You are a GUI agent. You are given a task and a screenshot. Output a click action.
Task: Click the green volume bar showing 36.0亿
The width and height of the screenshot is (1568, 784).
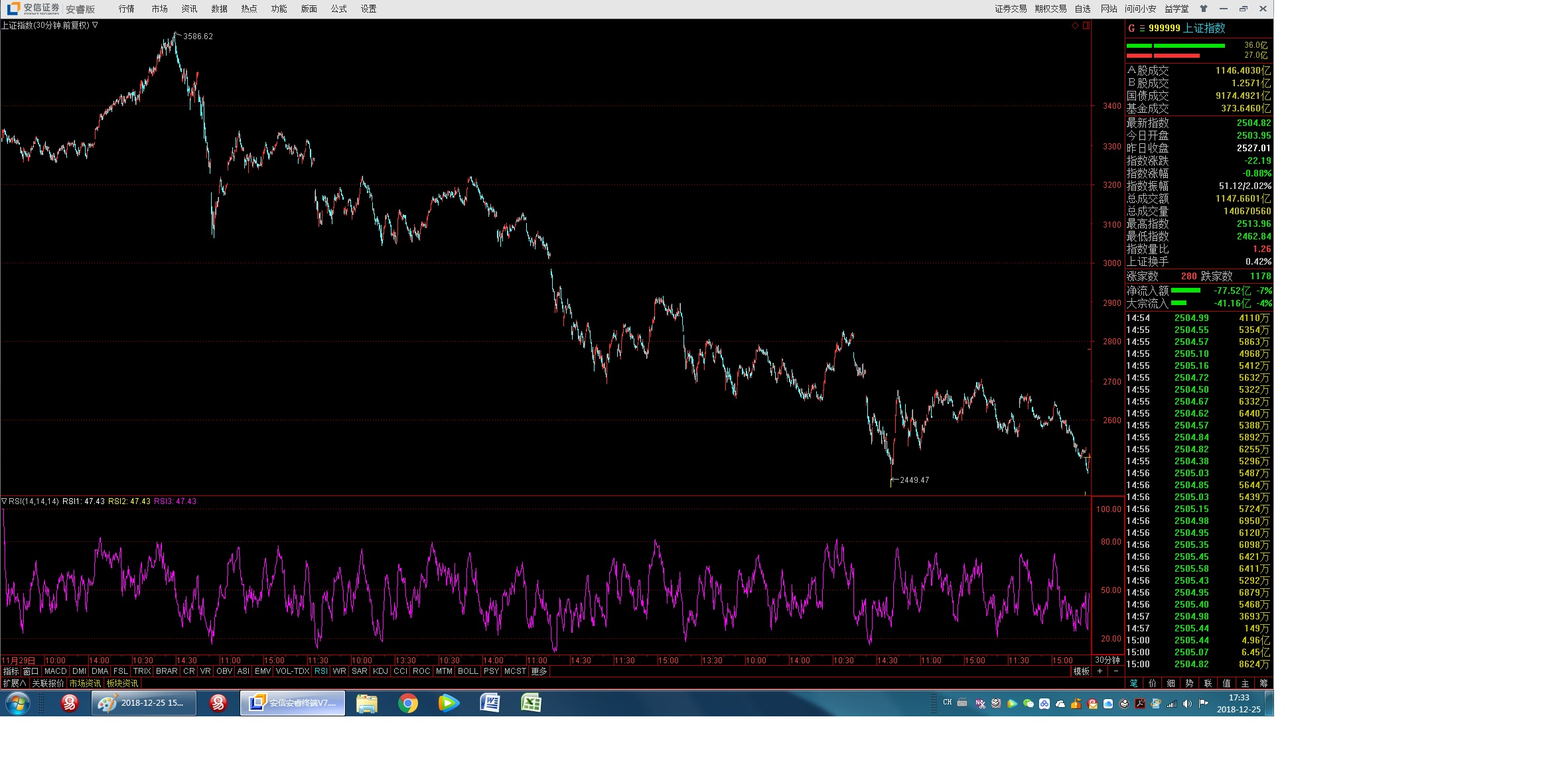pyautogui.click(x=1176, y=46)
